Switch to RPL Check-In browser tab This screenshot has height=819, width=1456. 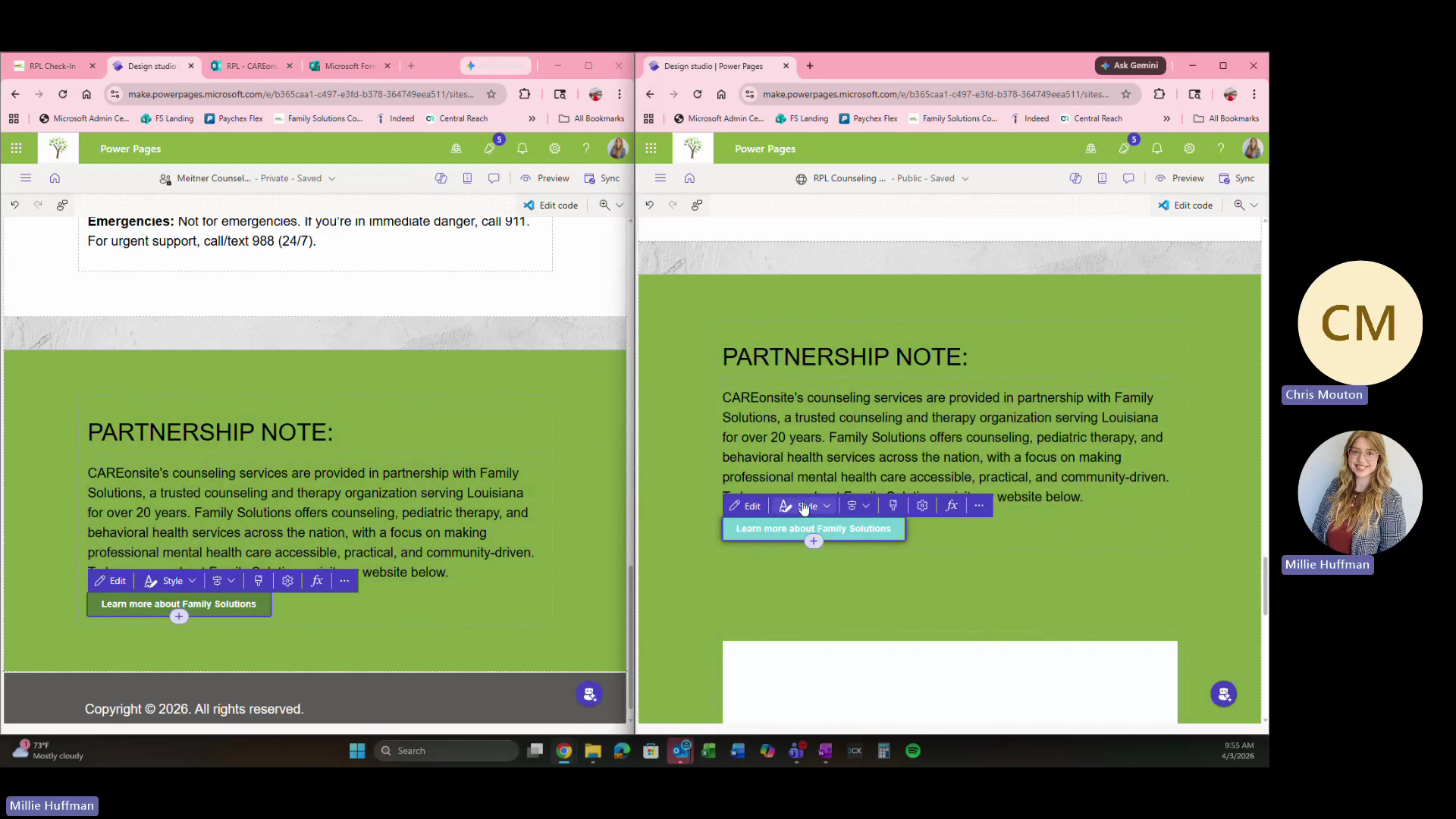click(x=52, y=66)
